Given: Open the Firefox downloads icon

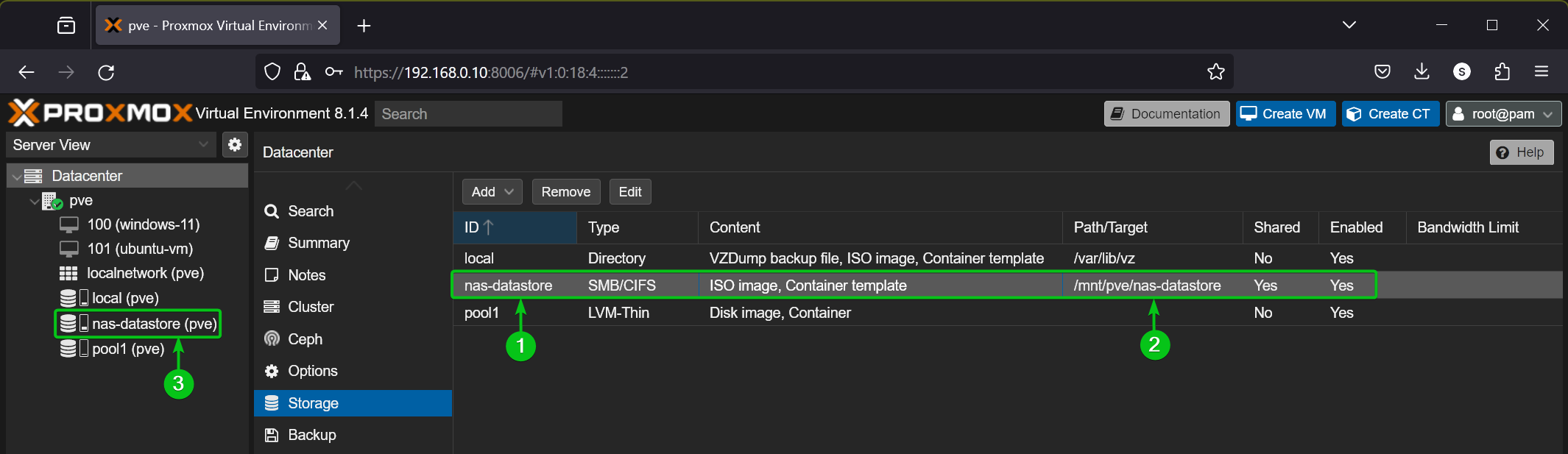Looking at the screenshot, I should (1422, 71).
